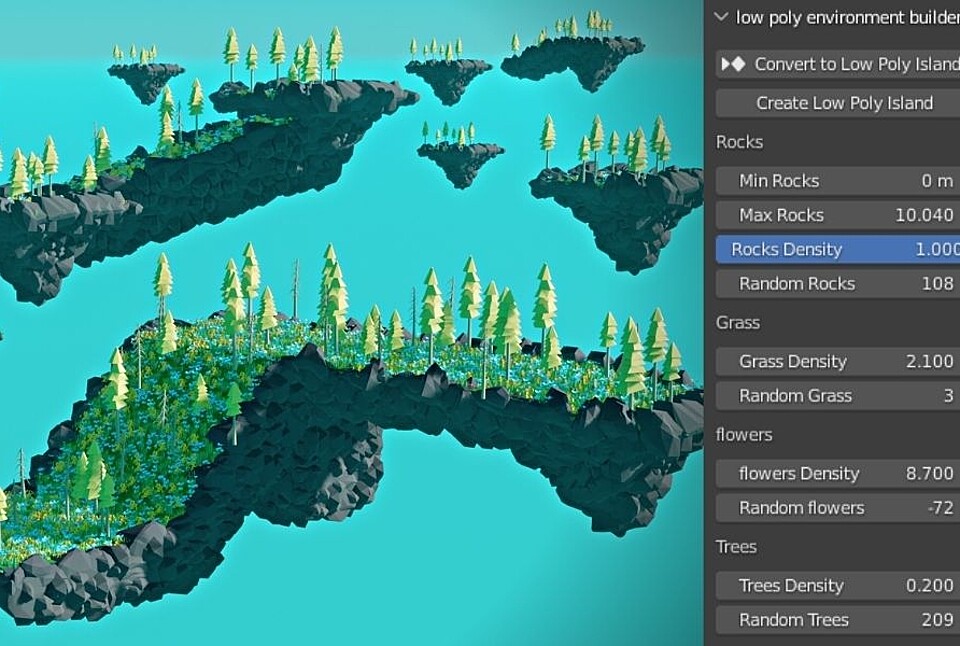
Task: Click the Rocks section header
Action: [738, 142]
